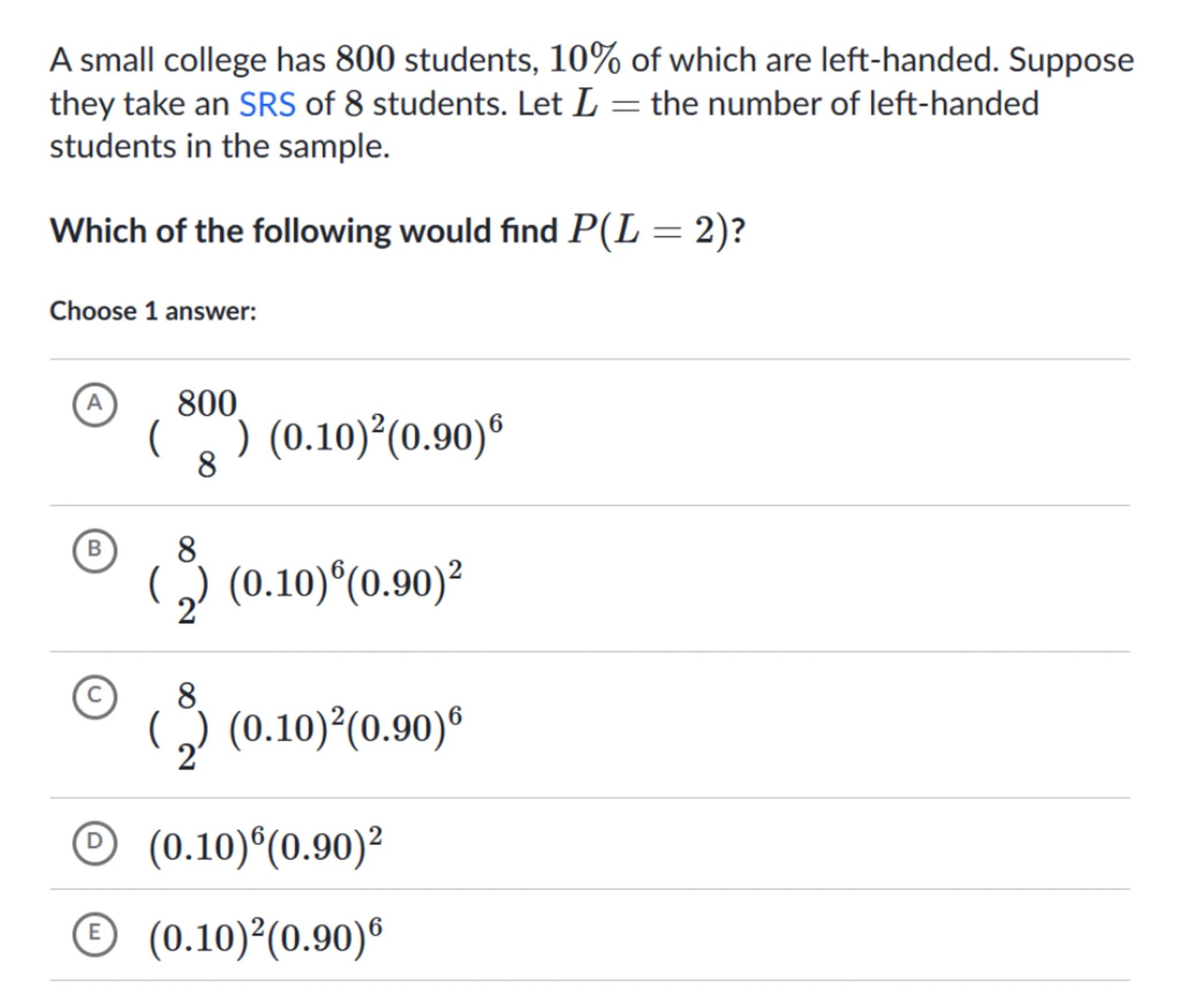Image resolution: width=1180 pixels, height=1008 pixels.
Task: Click option D's formula (0.10)^6(0.90)^2
Action: [265, 846]
